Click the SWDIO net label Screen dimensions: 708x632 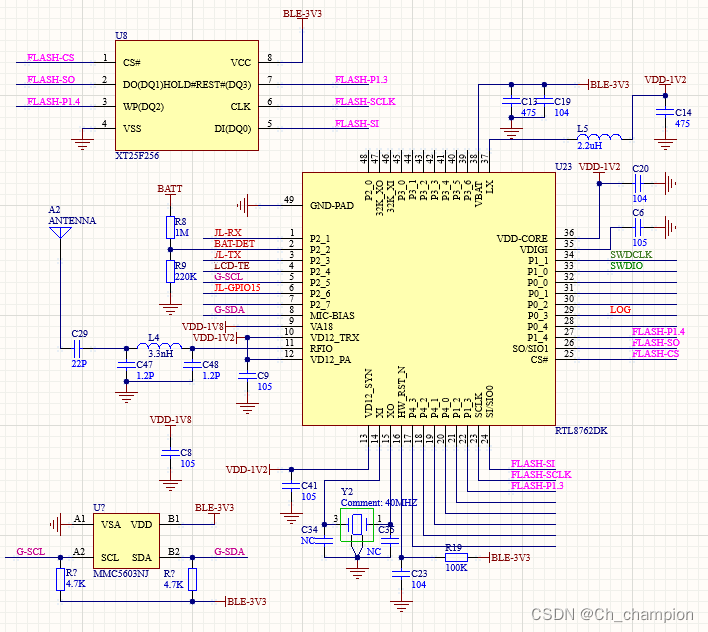pyautogui.click(x=626, y=265)
